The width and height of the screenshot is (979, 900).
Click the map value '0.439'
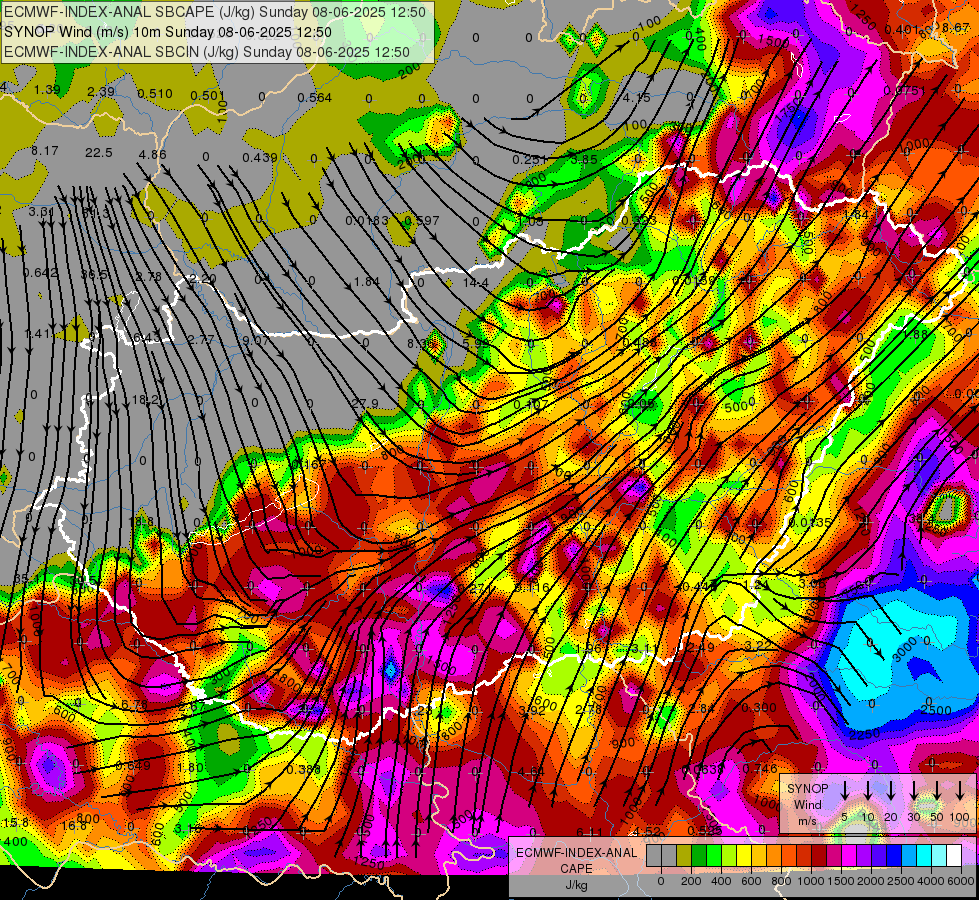pos(260,157)
